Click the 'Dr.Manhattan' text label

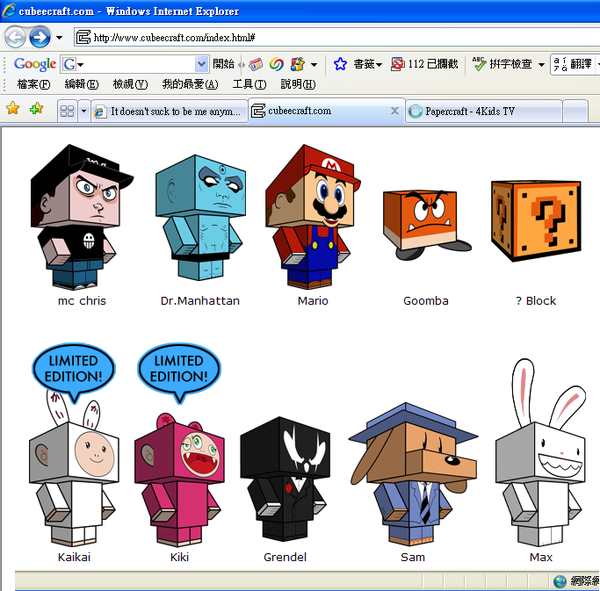(x=200, y=301)
